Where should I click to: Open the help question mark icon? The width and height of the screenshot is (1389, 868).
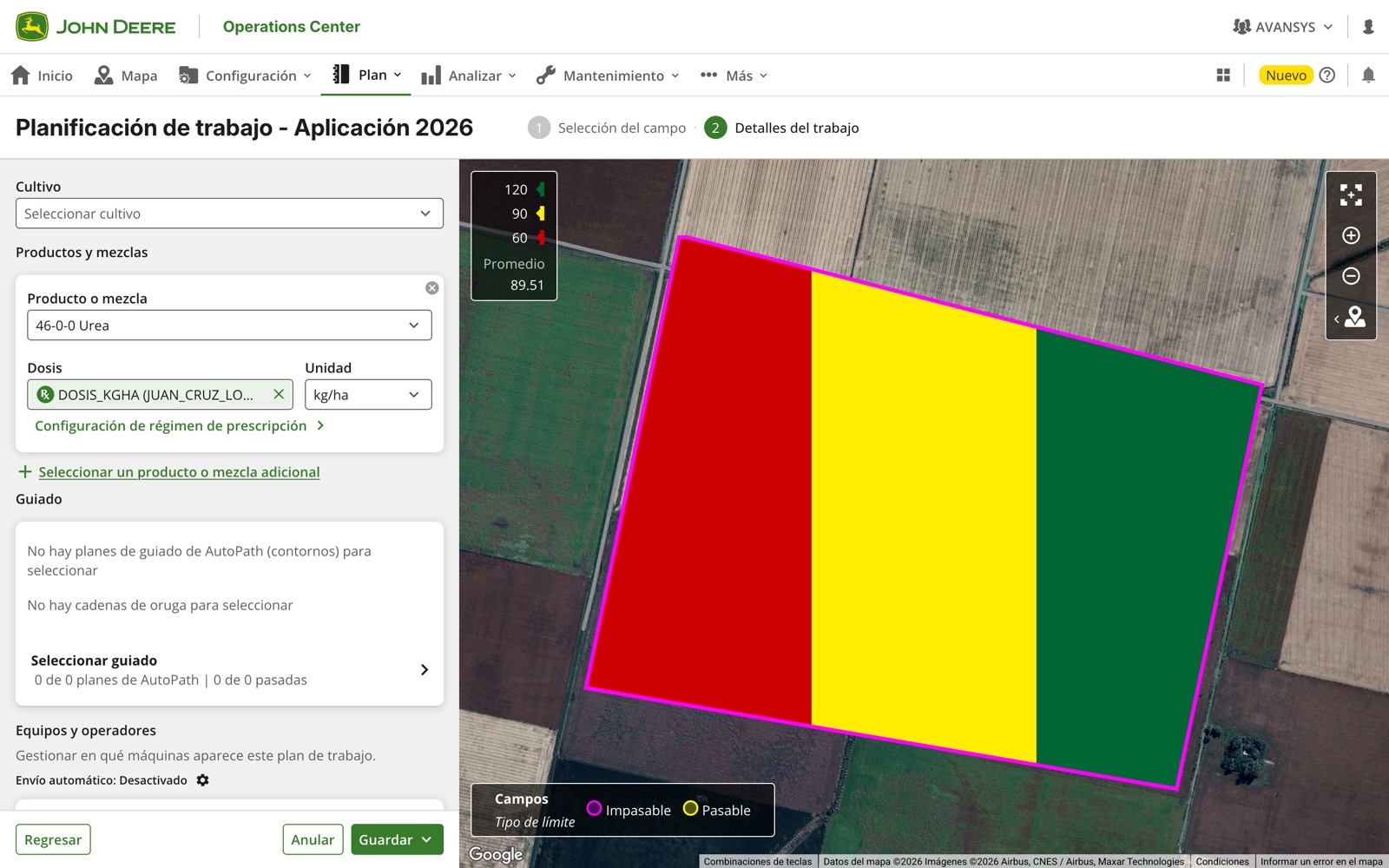point(1326,76)
